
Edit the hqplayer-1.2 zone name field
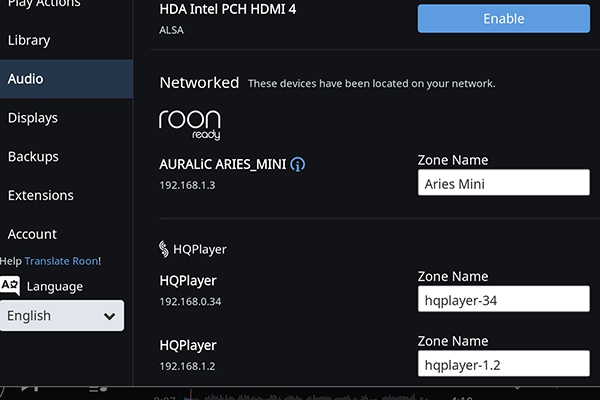(x=504, y=364)
